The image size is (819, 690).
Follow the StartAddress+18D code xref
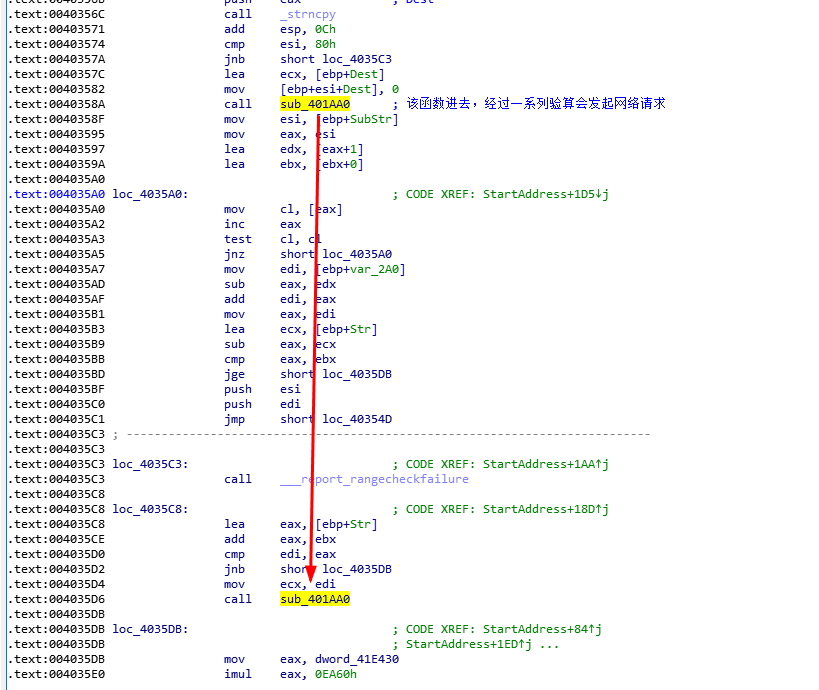[x=544, y=509]
